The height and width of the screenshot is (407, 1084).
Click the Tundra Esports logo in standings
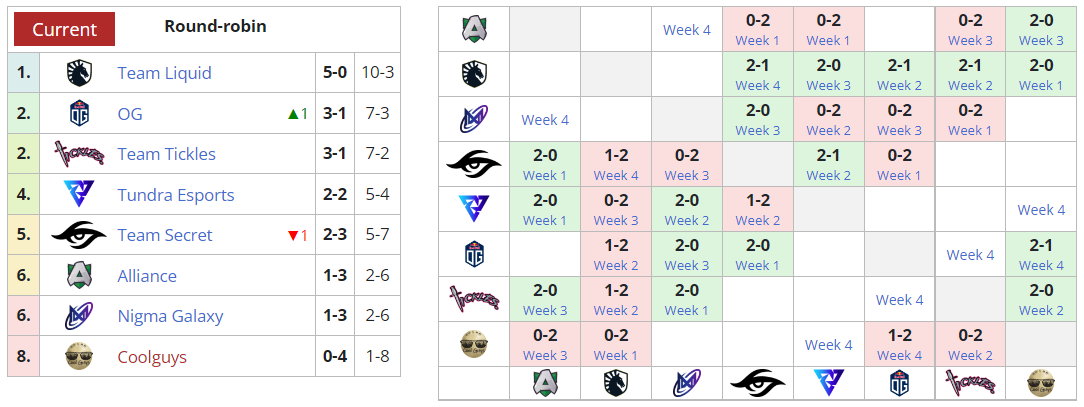tap(78, 195)
